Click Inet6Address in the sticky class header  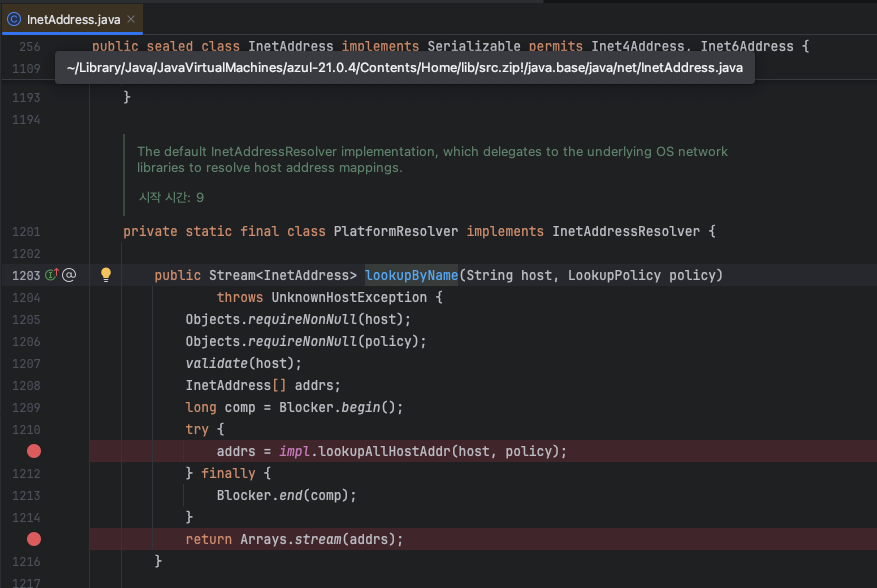[747, 46]
